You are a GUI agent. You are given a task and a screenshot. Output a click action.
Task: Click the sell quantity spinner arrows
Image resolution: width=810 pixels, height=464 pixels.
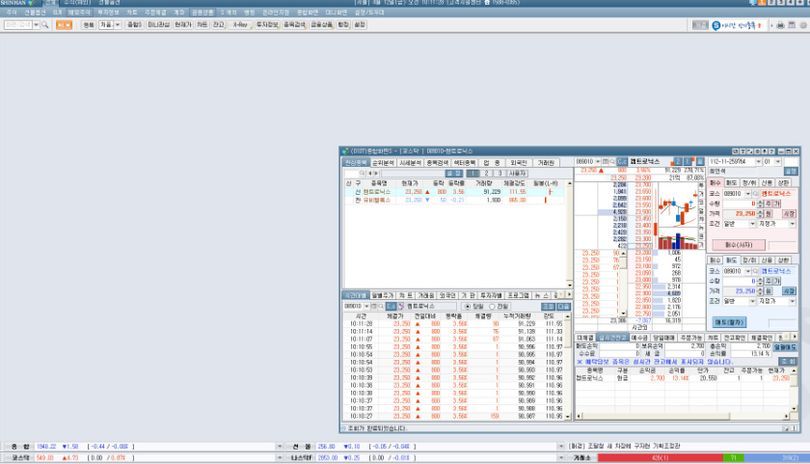click(x=760, y=281)
